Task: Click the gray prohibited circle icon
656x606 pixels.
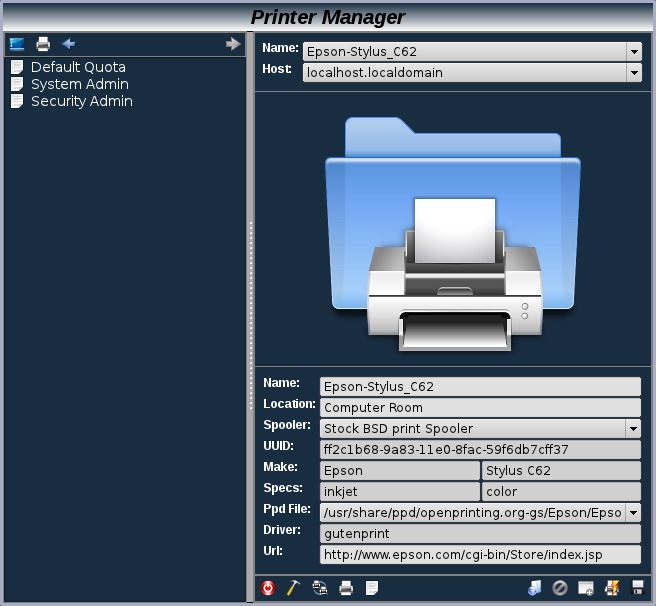Action: click(560, 588)
